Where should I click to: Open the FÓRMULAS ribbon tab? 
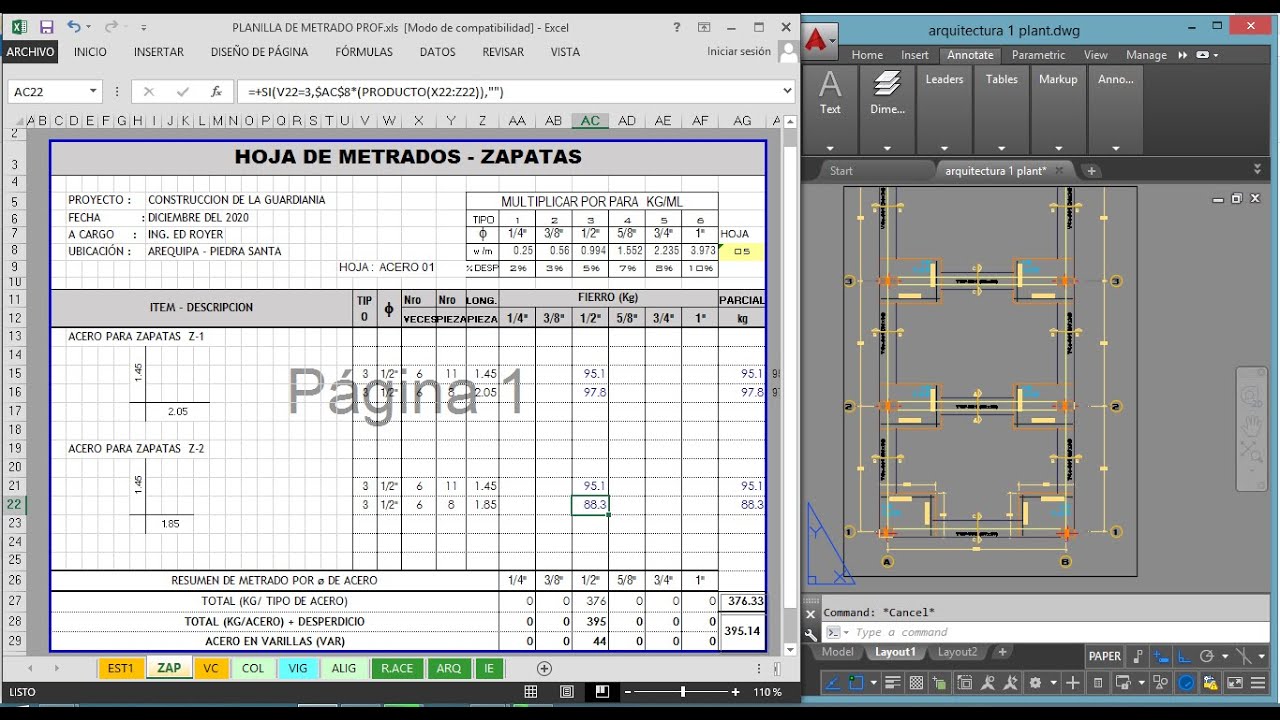364,52
